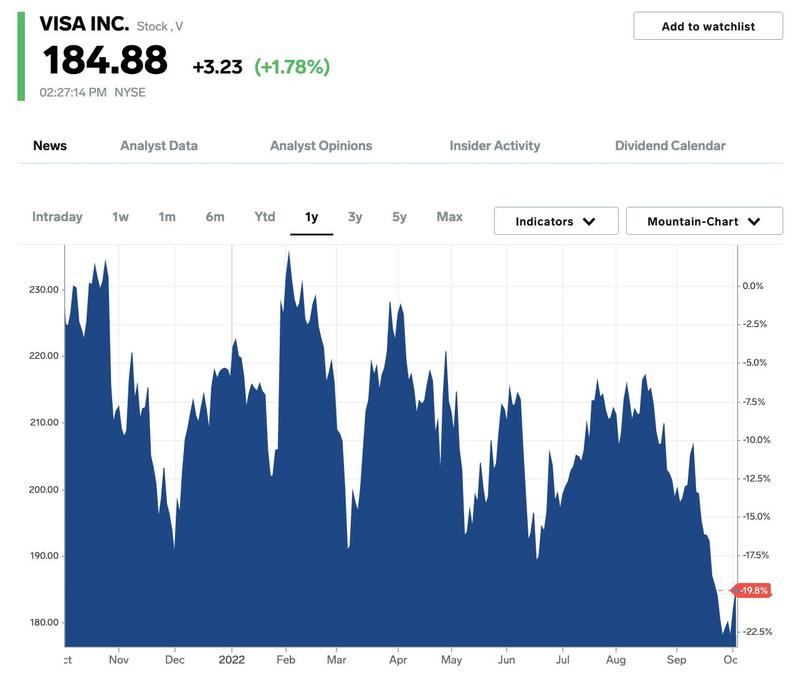This screenshot has width=800, height=689.
Task: Expand the Mountain-Chart type dropdown
Action: coord(704,221)
